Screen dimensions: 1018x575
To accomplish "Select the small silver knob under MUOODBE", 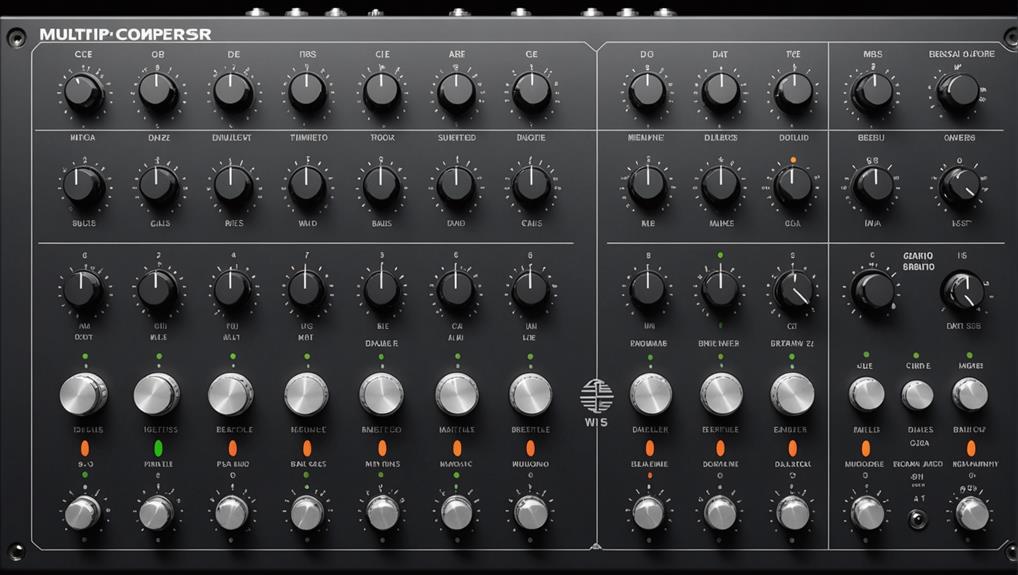I will point(867,513).
